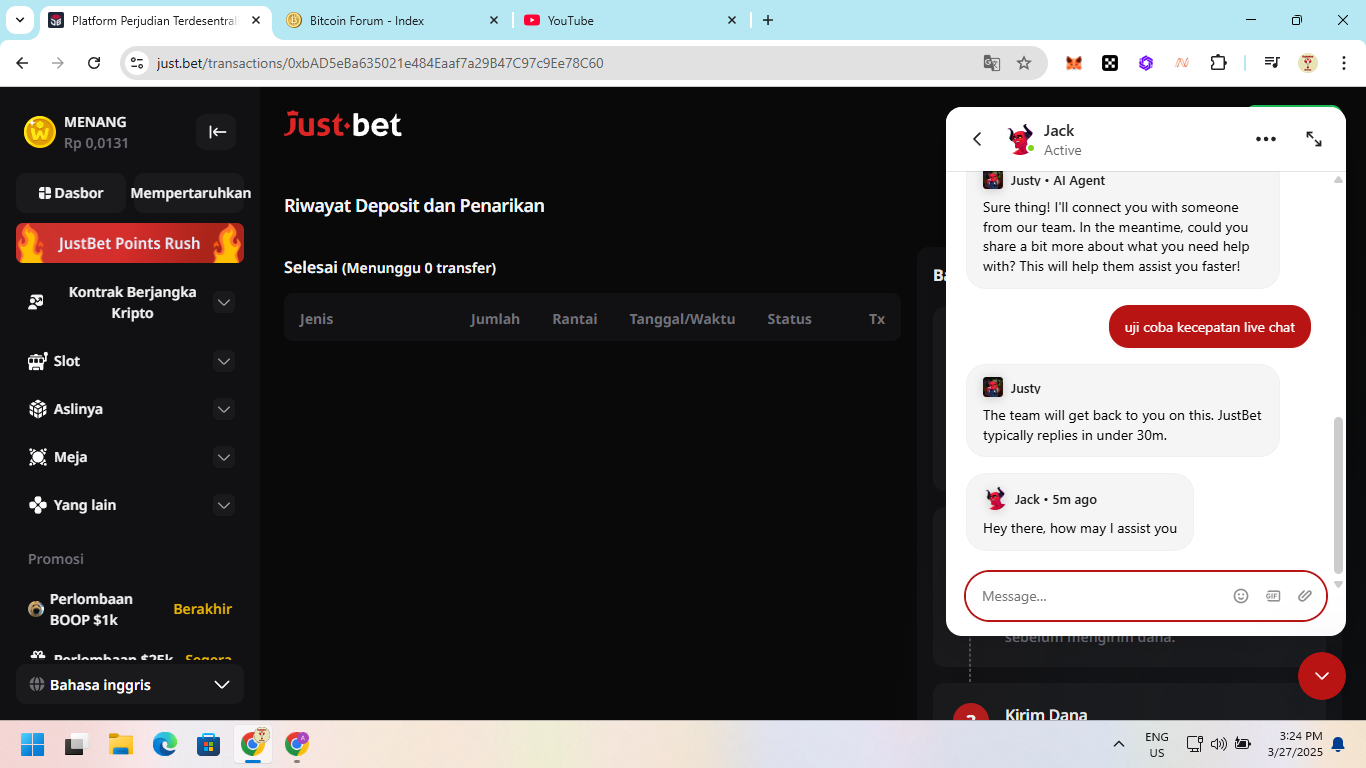1366x768 pixels.
Task: Reload the just.bet page
Action: pyautogui.click(x=94, y=63)
